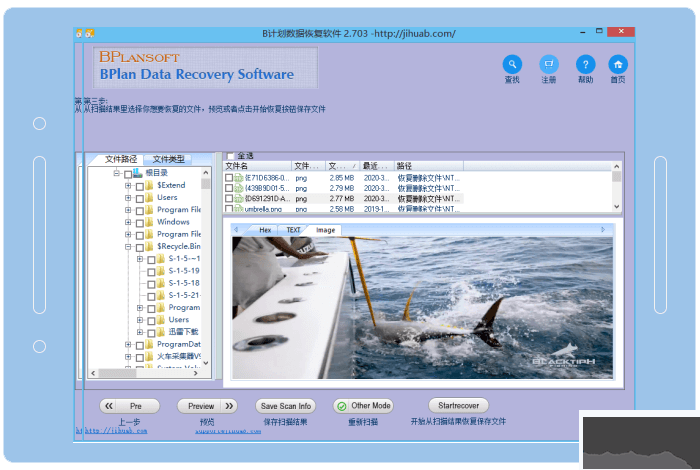Click the $Extend folder icon
700x470 pixels.
pos(148,185)
